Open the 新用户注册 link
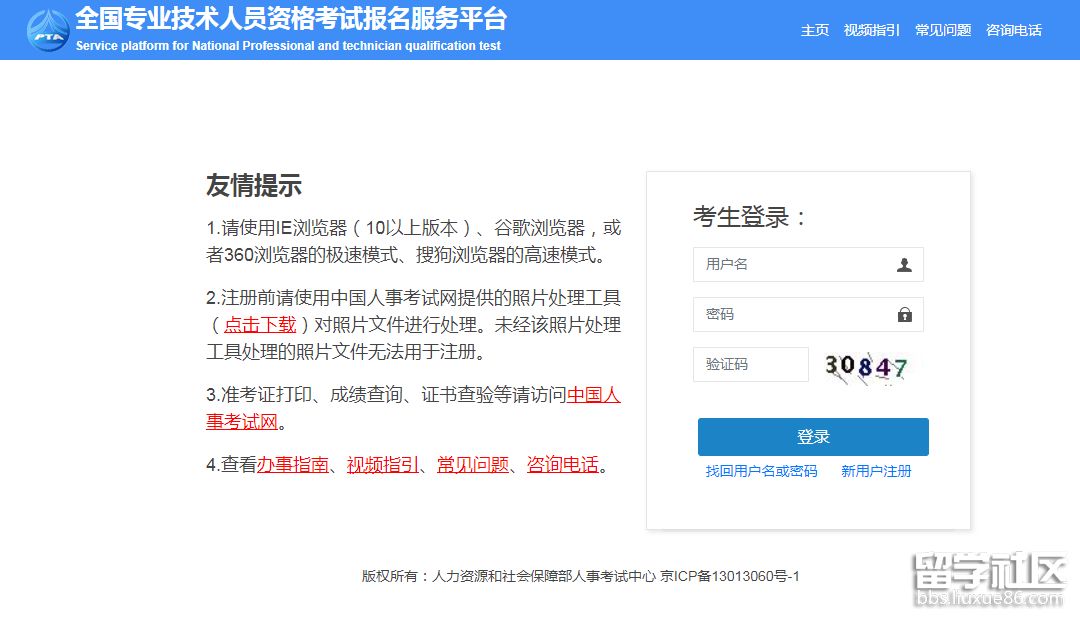The image size is (1080, 620). pos(876,471)
